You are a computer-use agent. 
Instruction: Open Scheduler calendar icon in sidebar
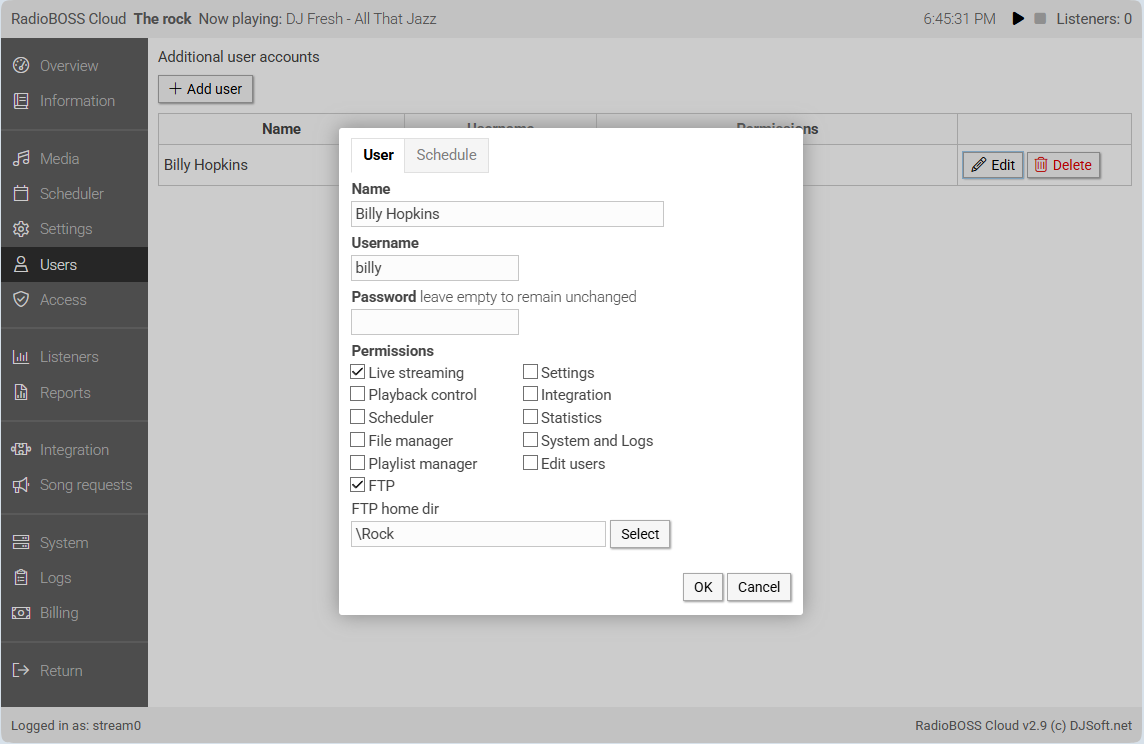pyautogui.click(x=21, y=194)
